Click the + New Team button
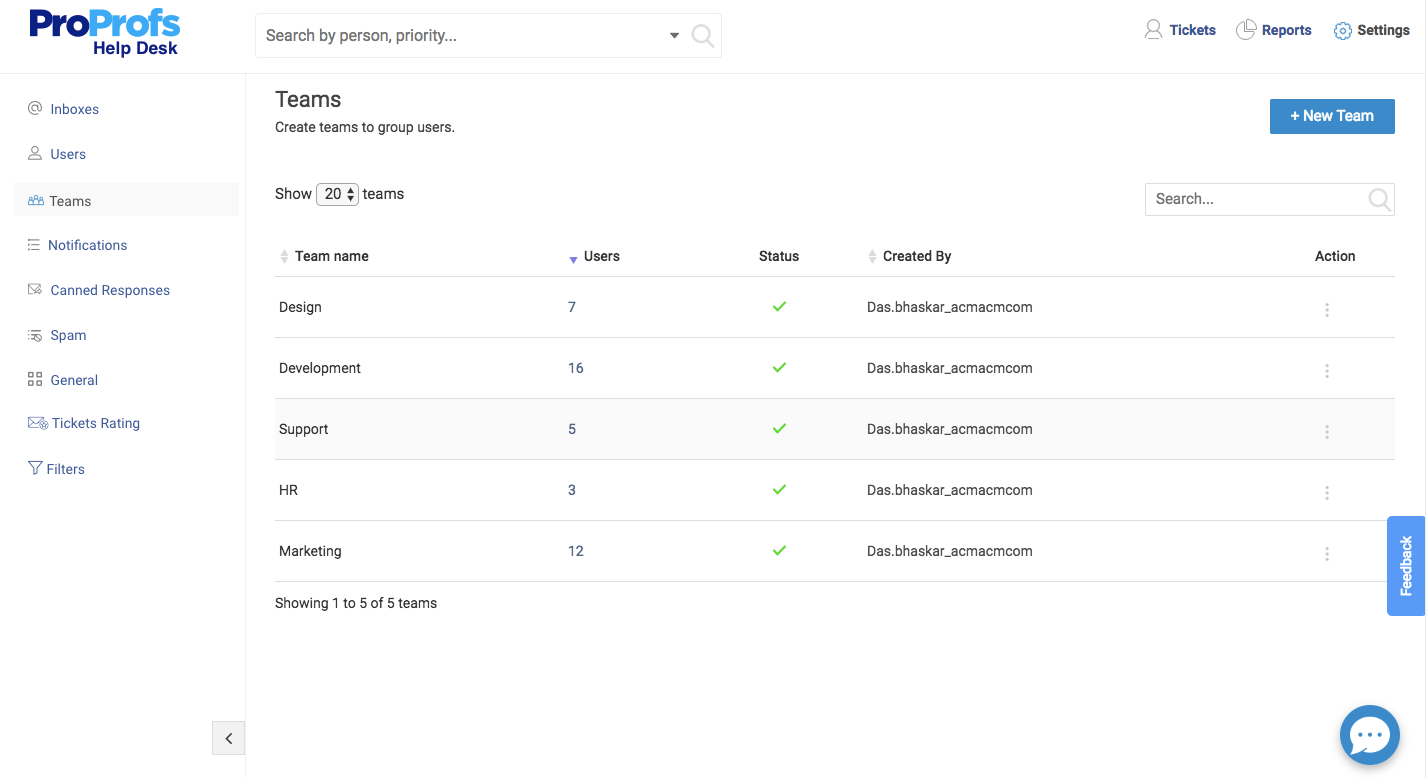The image size is (1426, 778). (x=1331, y=116)
